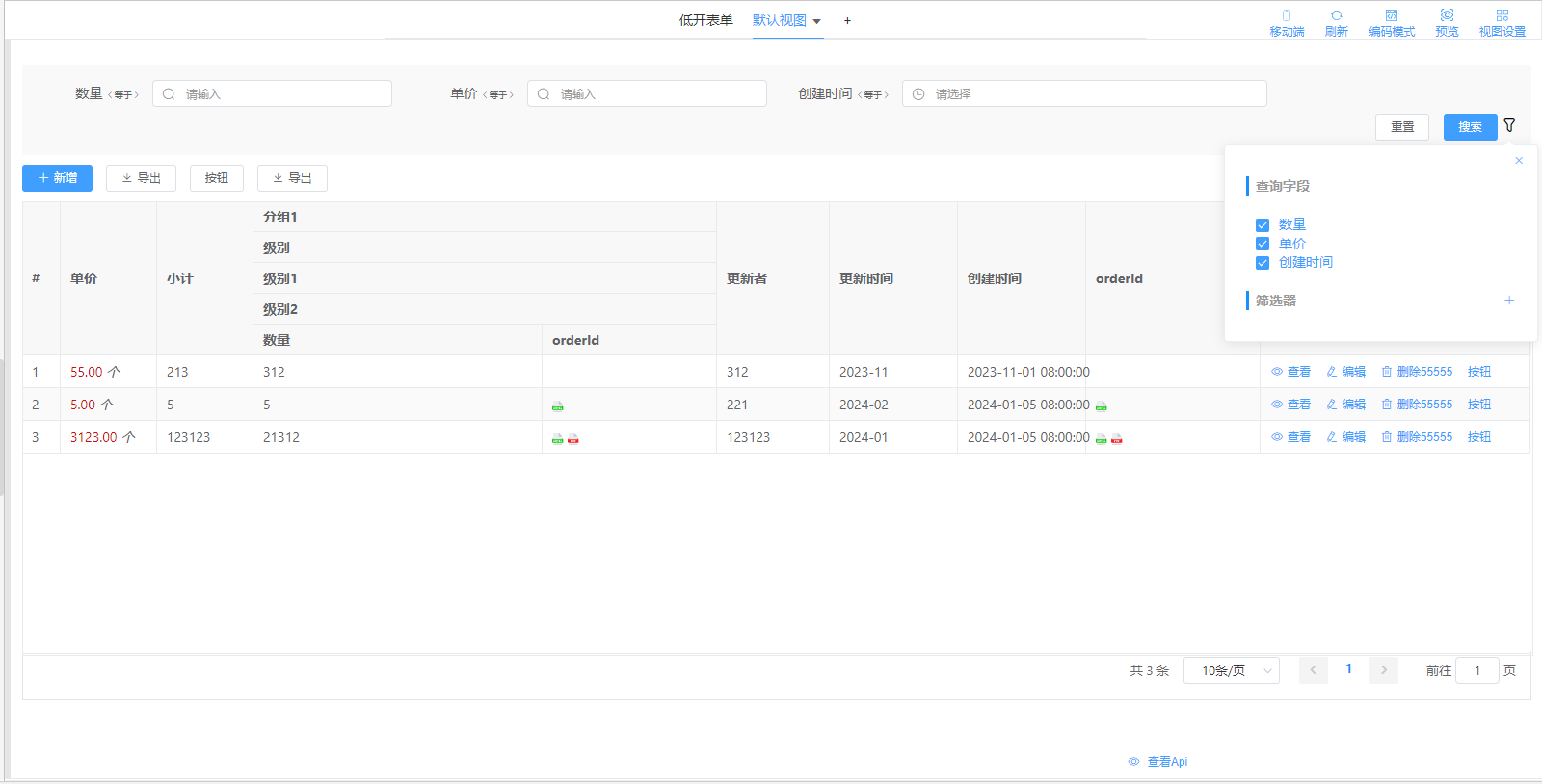
Task: Click the 新增 add button
Action: [x=58, y=178]
